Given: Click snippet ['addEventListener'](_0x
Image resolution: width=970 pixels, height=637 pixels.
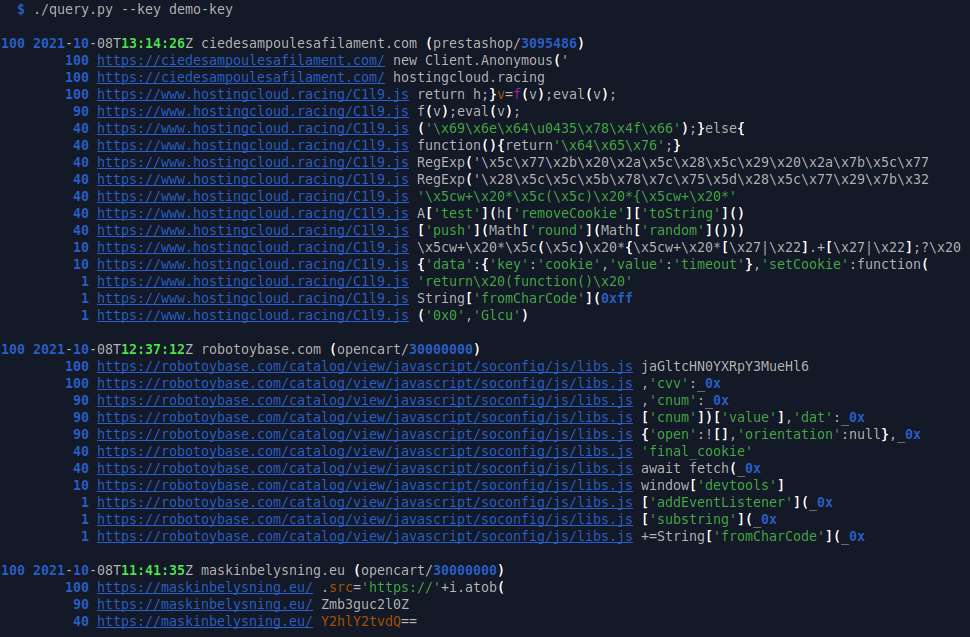Looking at the screenshot, I should coord(736,503).
